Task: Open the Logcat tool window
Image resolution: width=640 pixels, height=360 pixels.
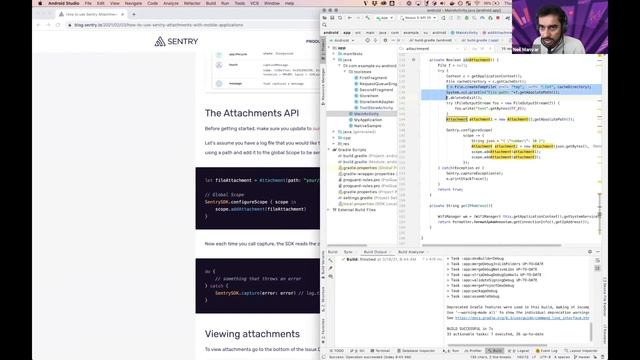Action: pyautogui.click(x=518, y=351)
